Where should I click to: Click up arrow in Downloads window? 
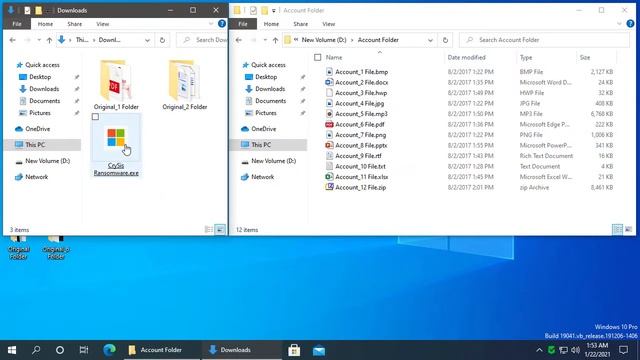(49, 40)
